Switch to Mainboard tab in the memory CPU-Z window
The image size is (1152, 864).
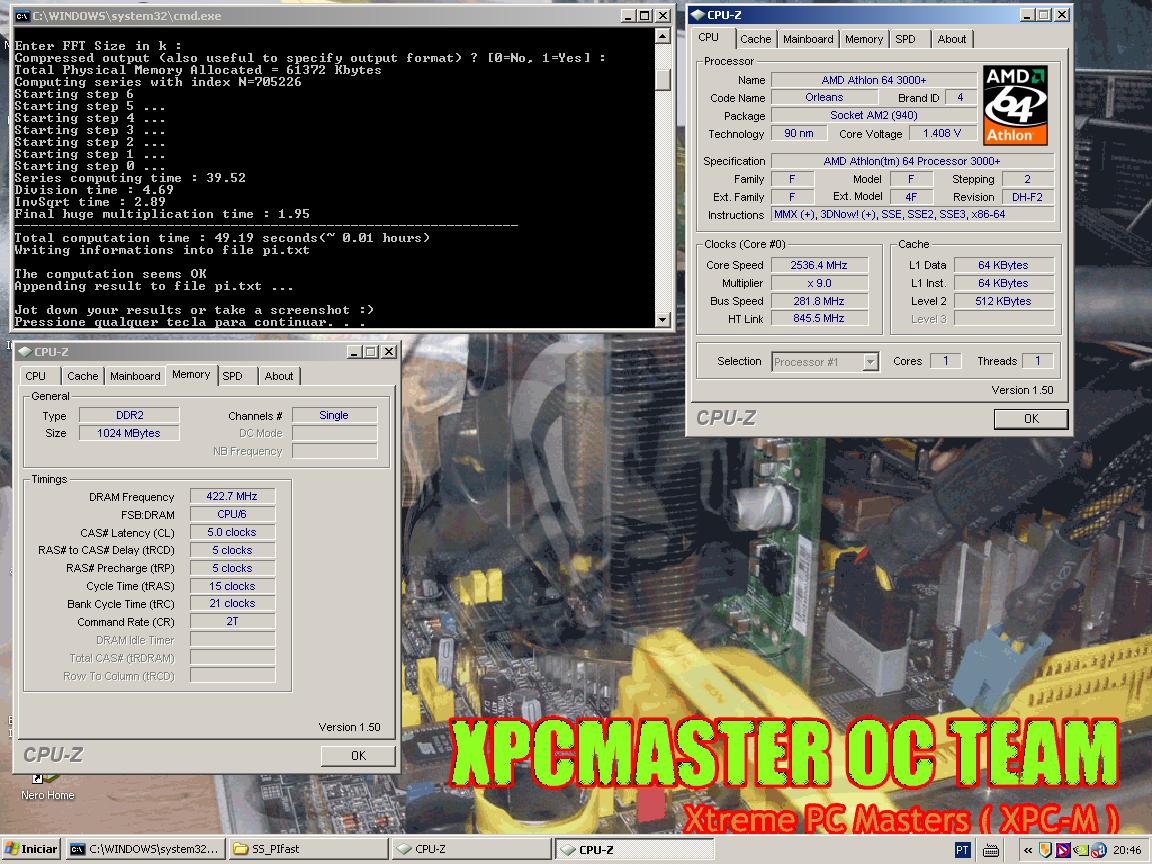tap(135, 376)
